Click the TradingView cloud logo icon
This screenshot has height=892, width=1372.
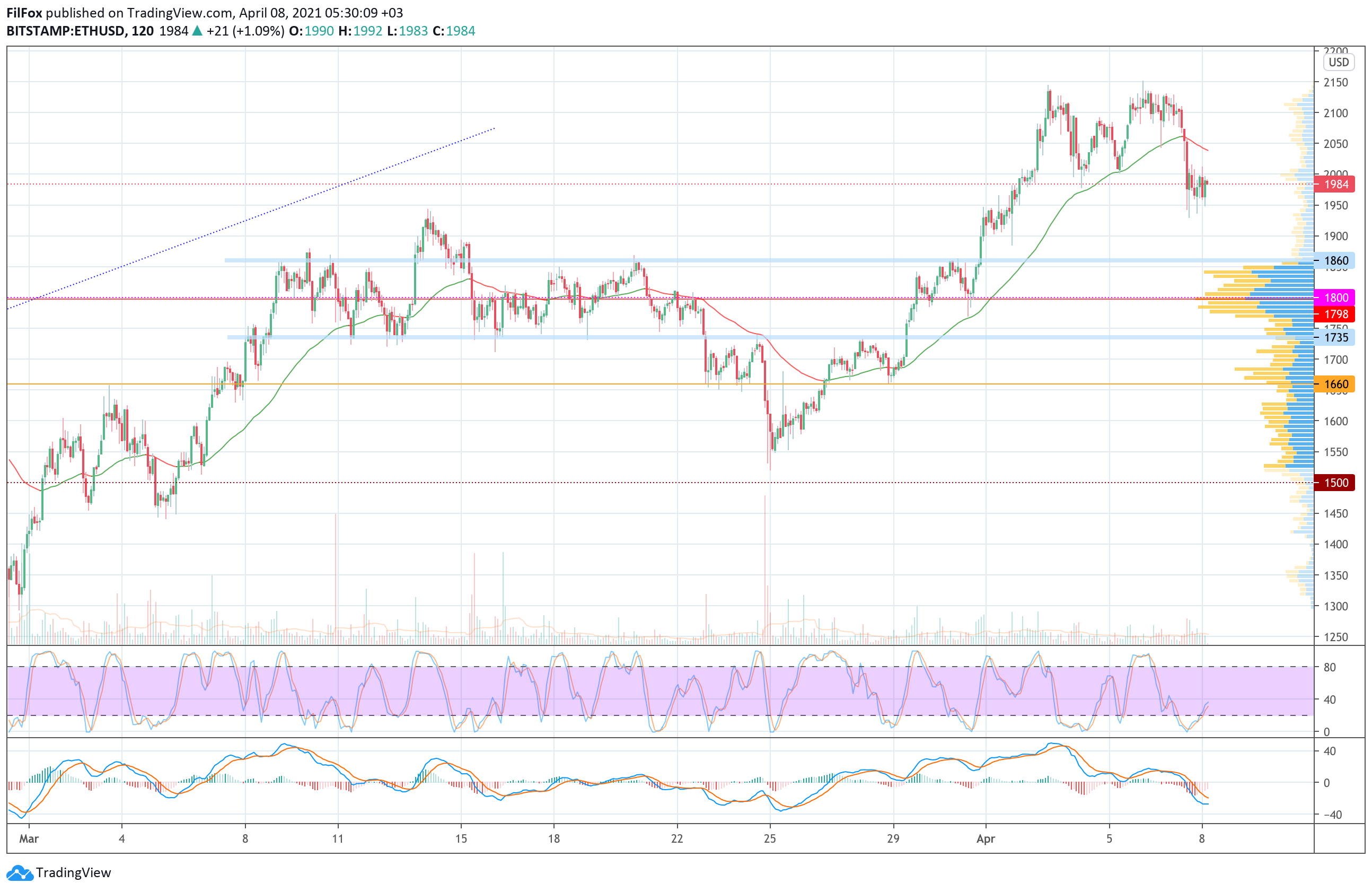coord(20,873)
